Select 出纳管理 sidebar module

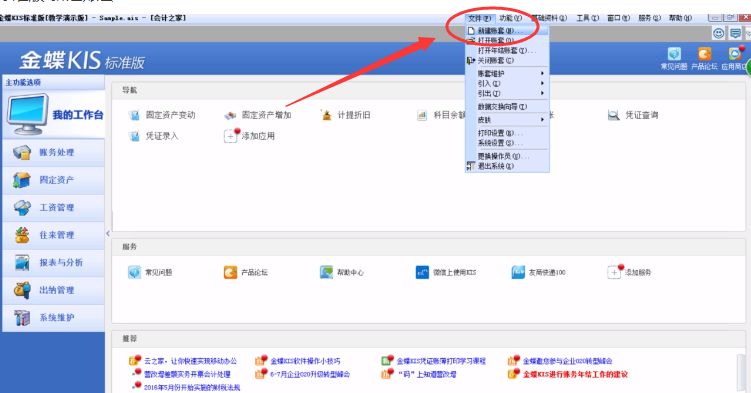(54, 290)
